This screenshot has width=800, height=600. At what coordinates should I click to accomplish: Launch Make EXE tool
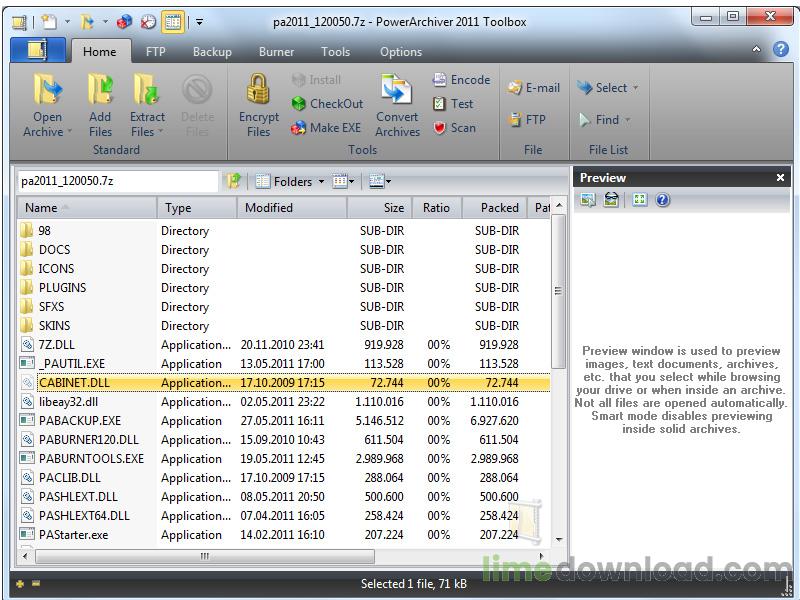[x=328, y=128]
